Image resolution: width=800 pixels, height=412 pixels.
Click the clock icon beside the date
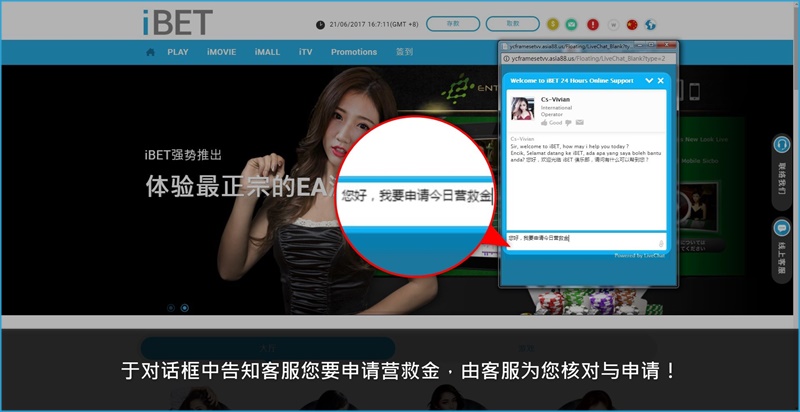(x=320, y=24)
